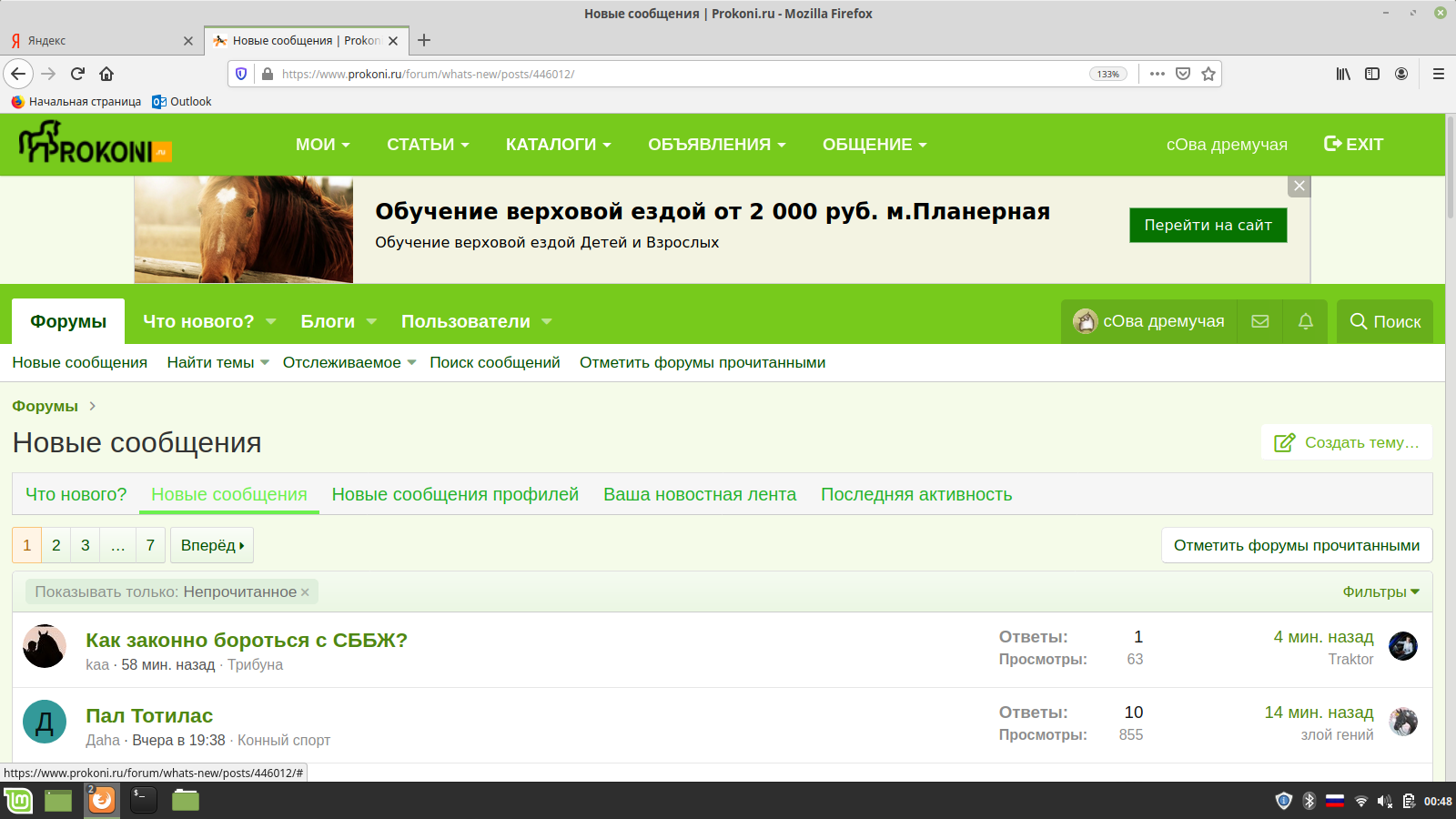Open the Поиск search button
The image size is (1456, 819).
coord(1385,321)
